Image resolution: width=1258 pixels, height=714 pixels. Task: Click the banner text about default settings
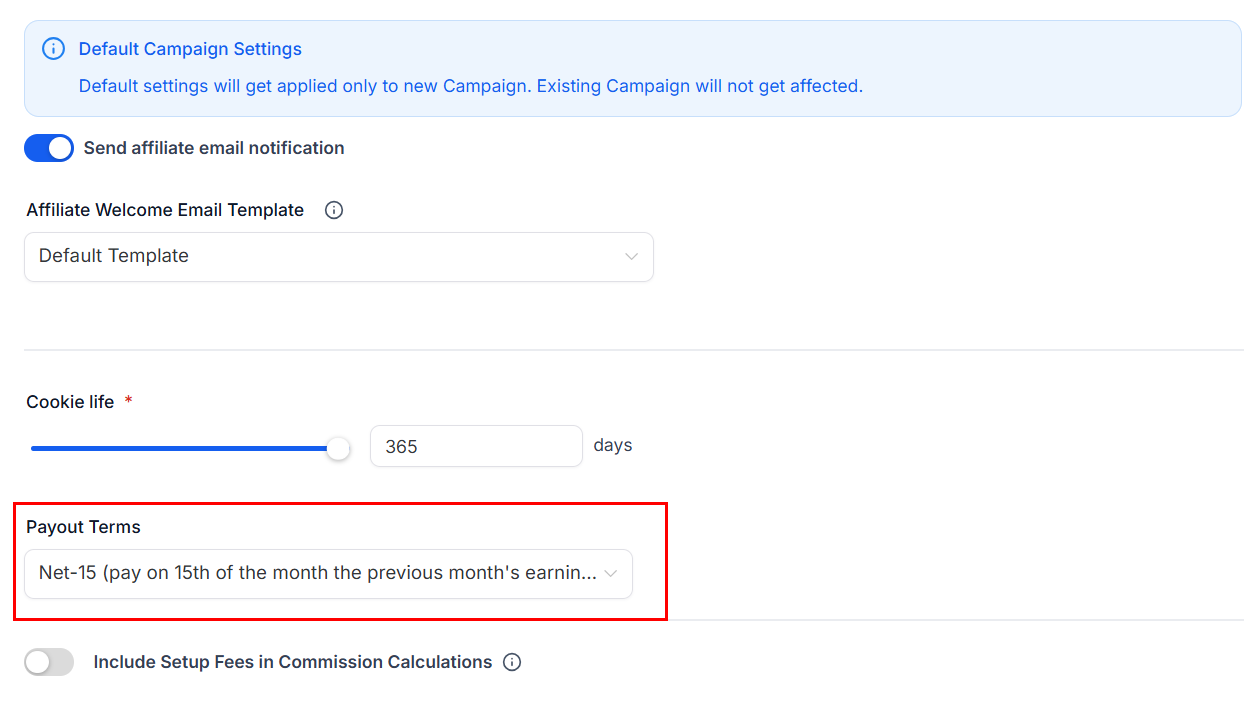(470, 86)
